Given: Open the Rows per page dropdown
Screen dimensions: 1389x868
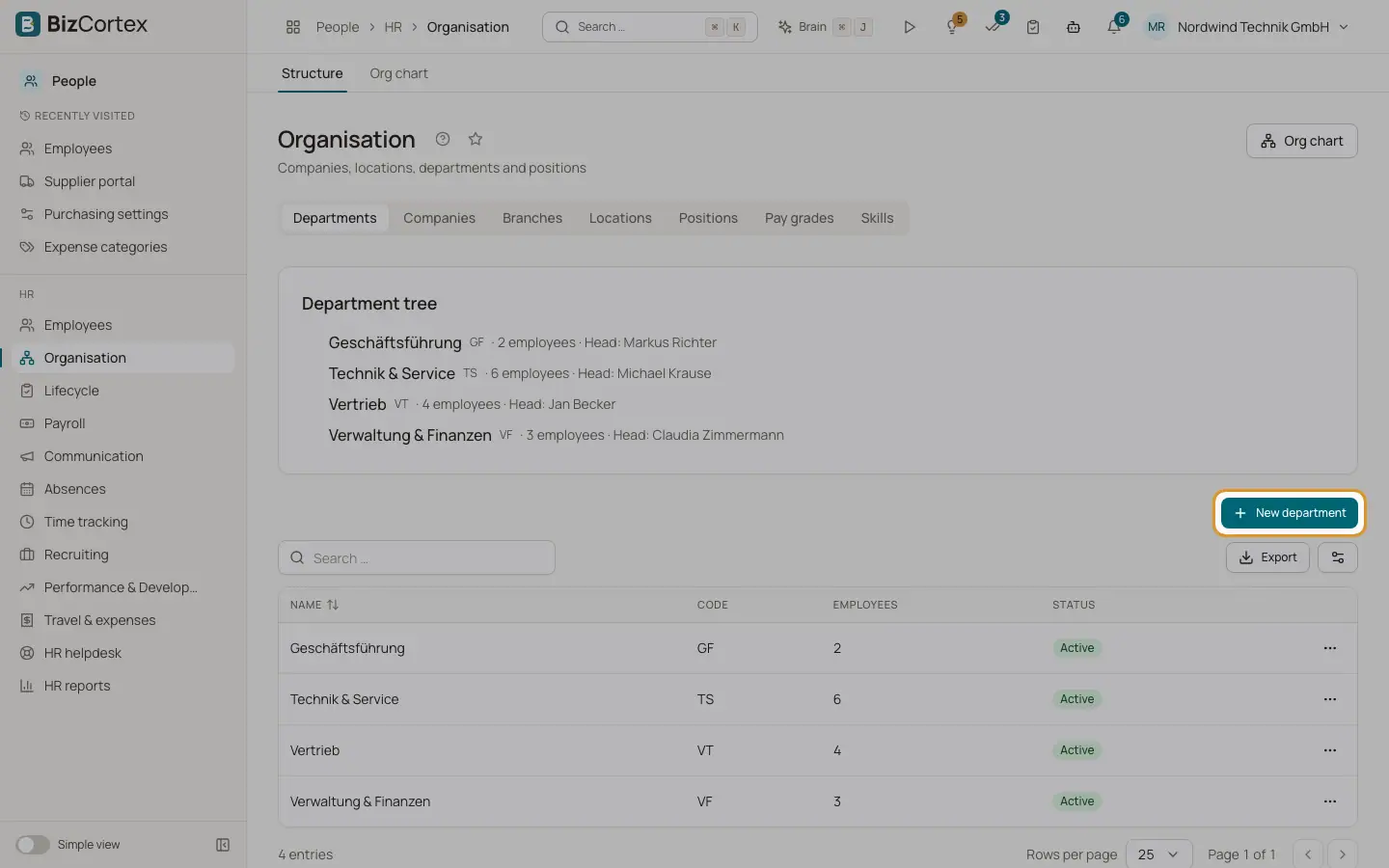Looking at the screenshot, I should pos(1158,854).
